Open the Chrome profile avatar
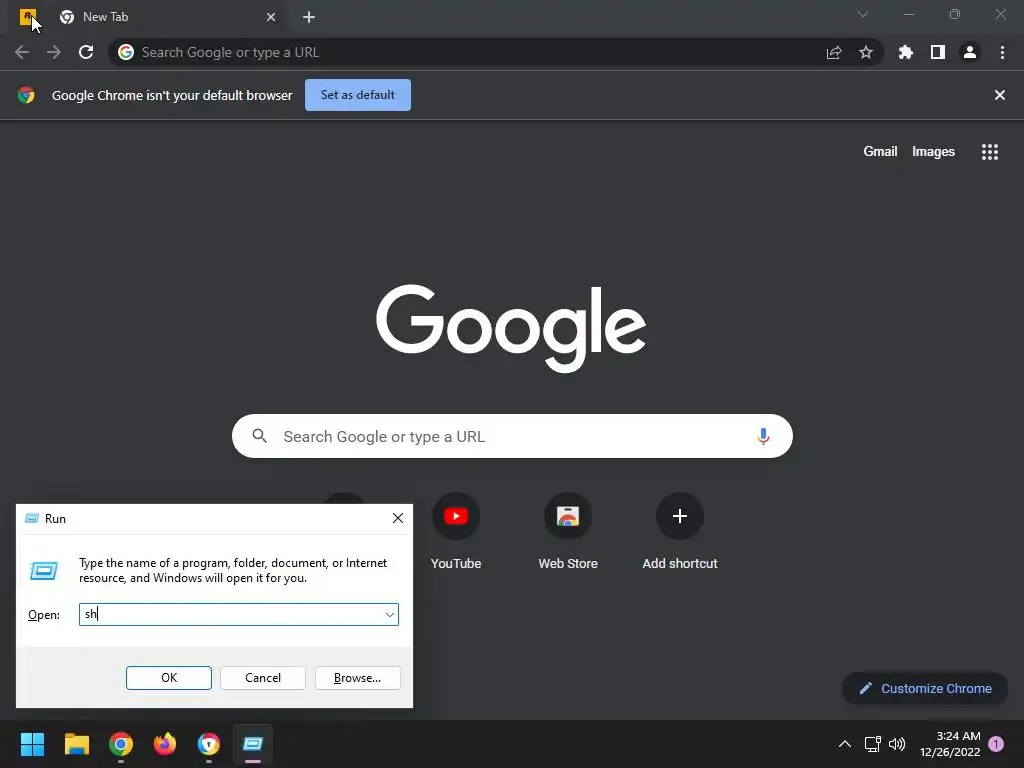 coord(970,52)
